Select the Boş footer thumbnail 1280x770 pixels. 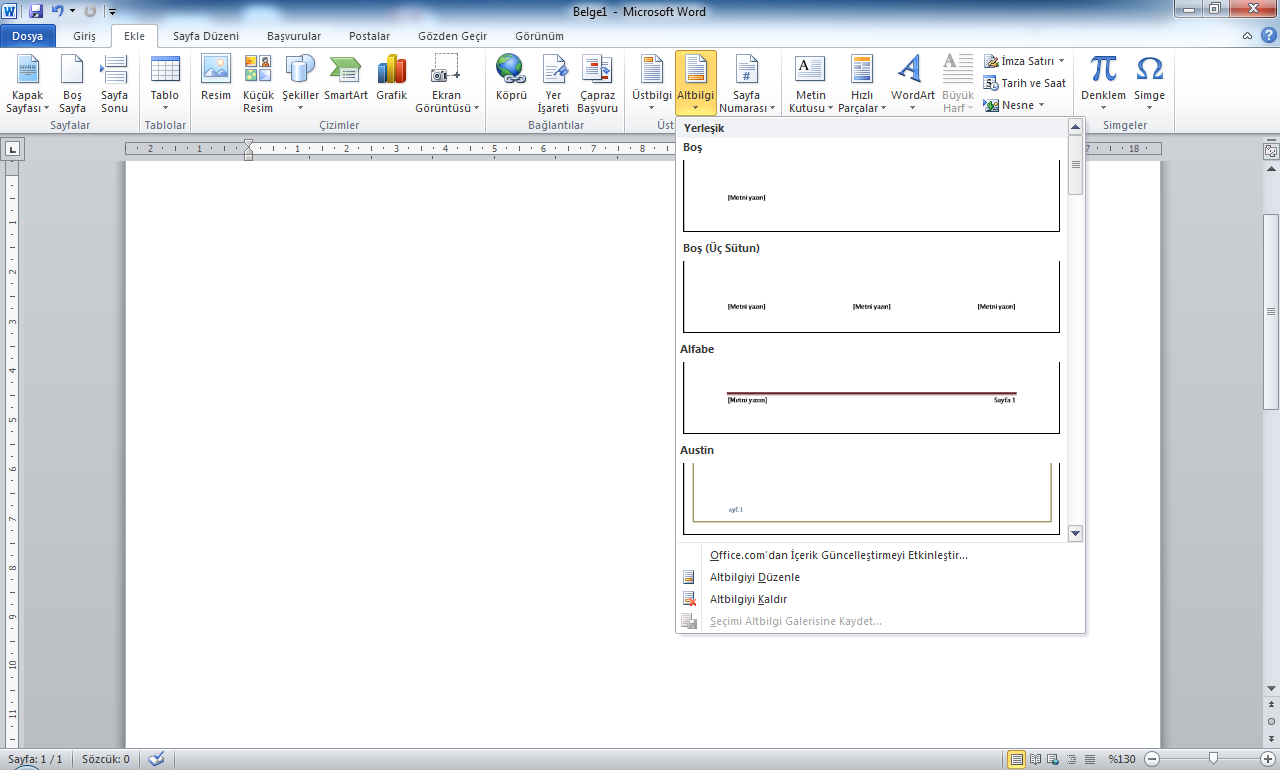coord(871,195)
